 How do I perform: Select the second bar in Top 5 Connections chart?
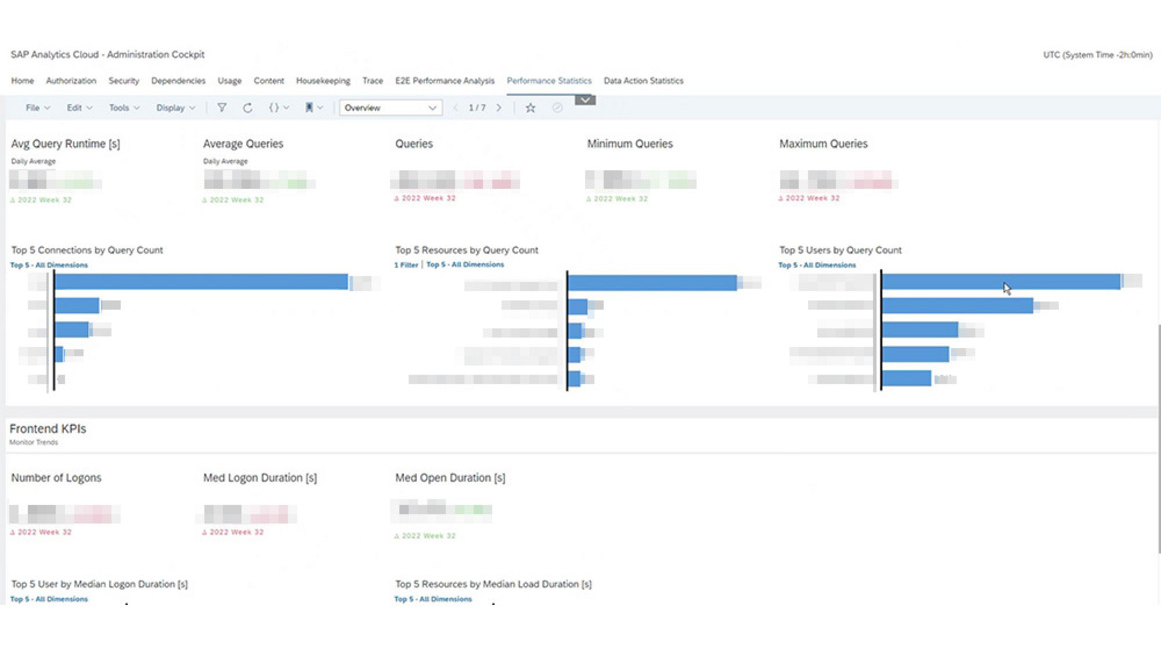point(77,305)
